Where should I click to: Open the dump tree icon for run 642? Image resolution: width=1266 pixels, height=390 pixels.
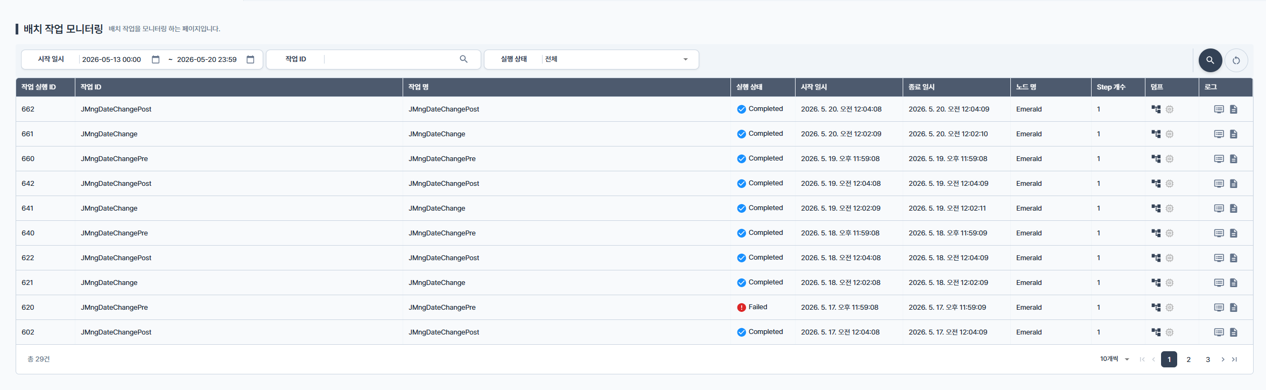pos(1156,184)
